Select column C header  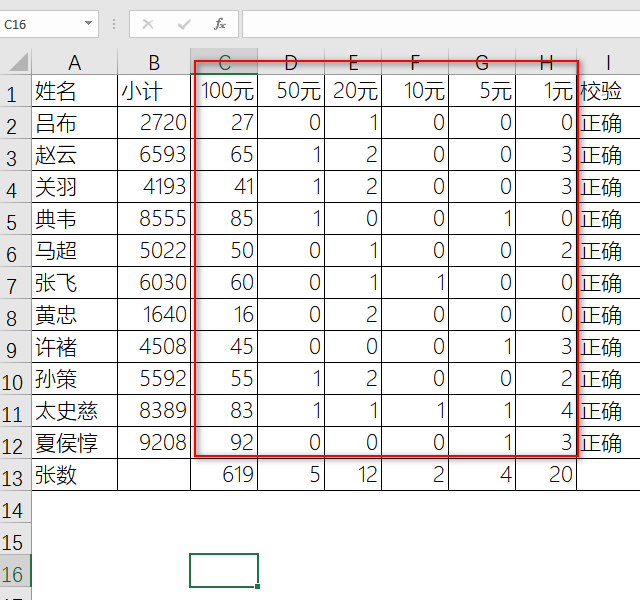point(224,62)
